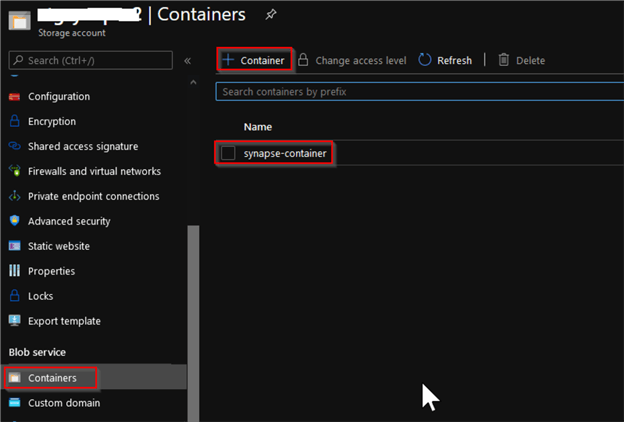Screen dimensions: 624x422
Task: Open Private endpoint connections page
Action: tap(94, 196)
